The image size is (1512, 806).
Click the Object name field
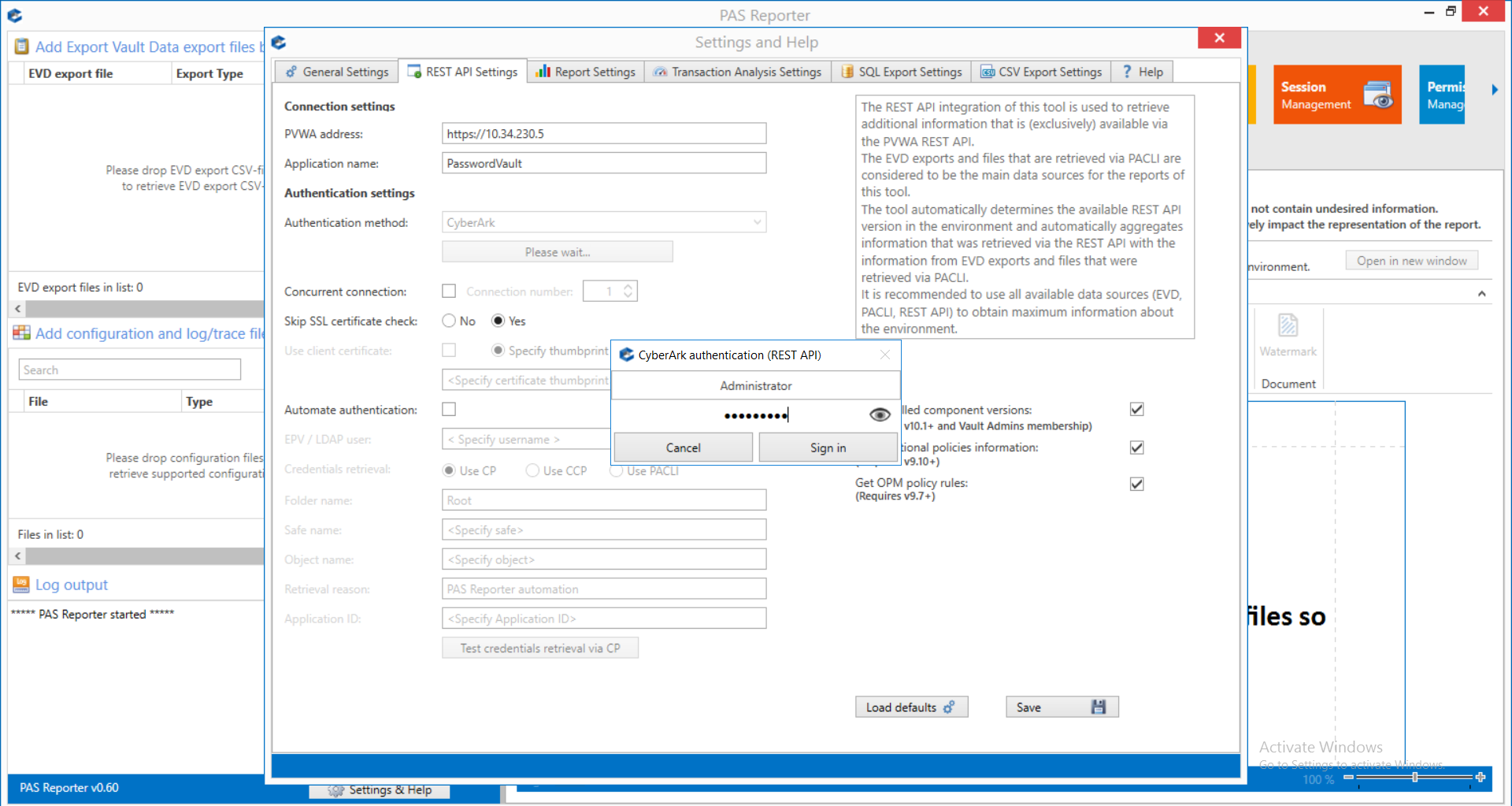tap(604, 559)
